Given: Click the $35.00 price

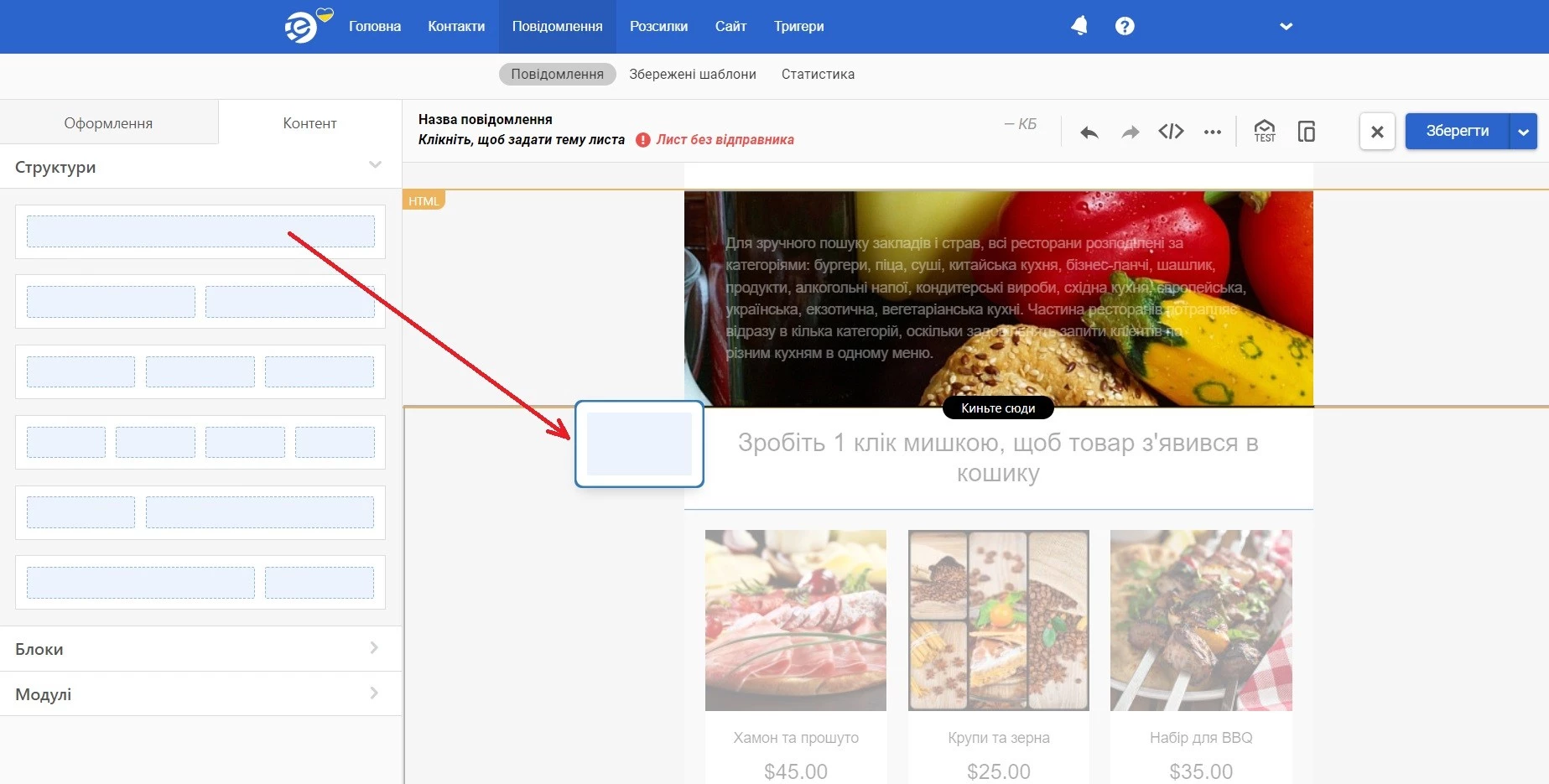Looking at the screenshot, I should tap(1201, 771).
